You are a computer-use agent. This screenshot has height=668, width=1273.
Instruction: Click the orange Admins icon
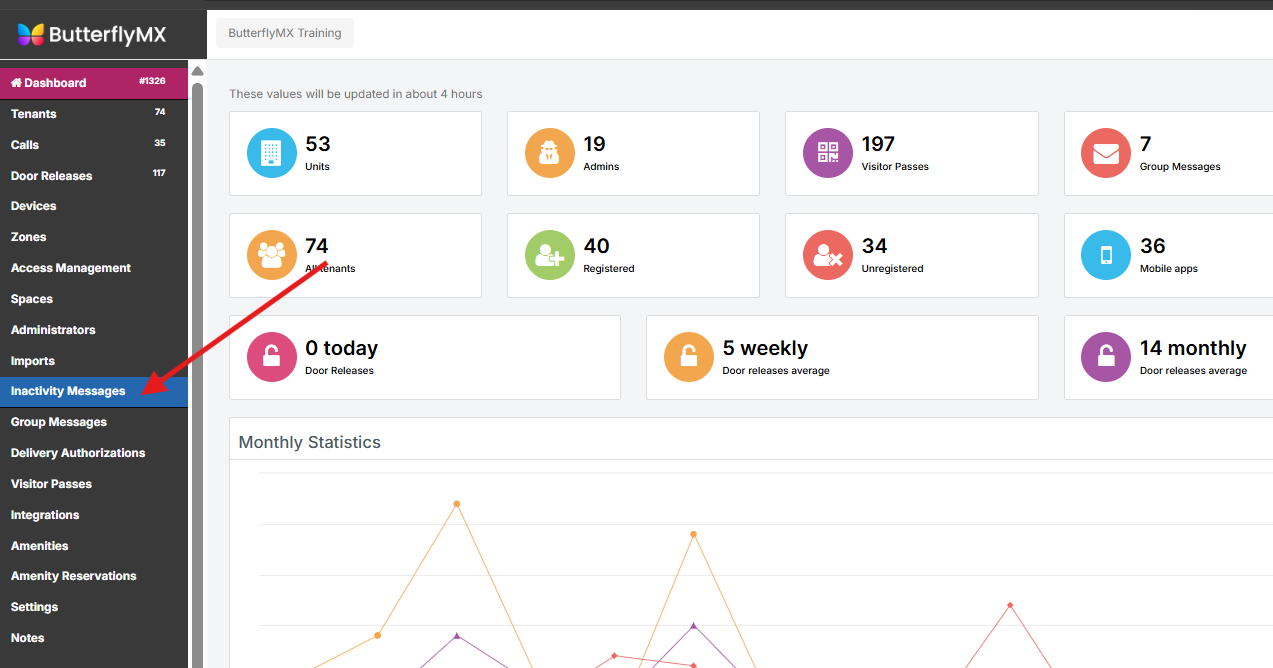pyautogui.click(x=550, y=153)
